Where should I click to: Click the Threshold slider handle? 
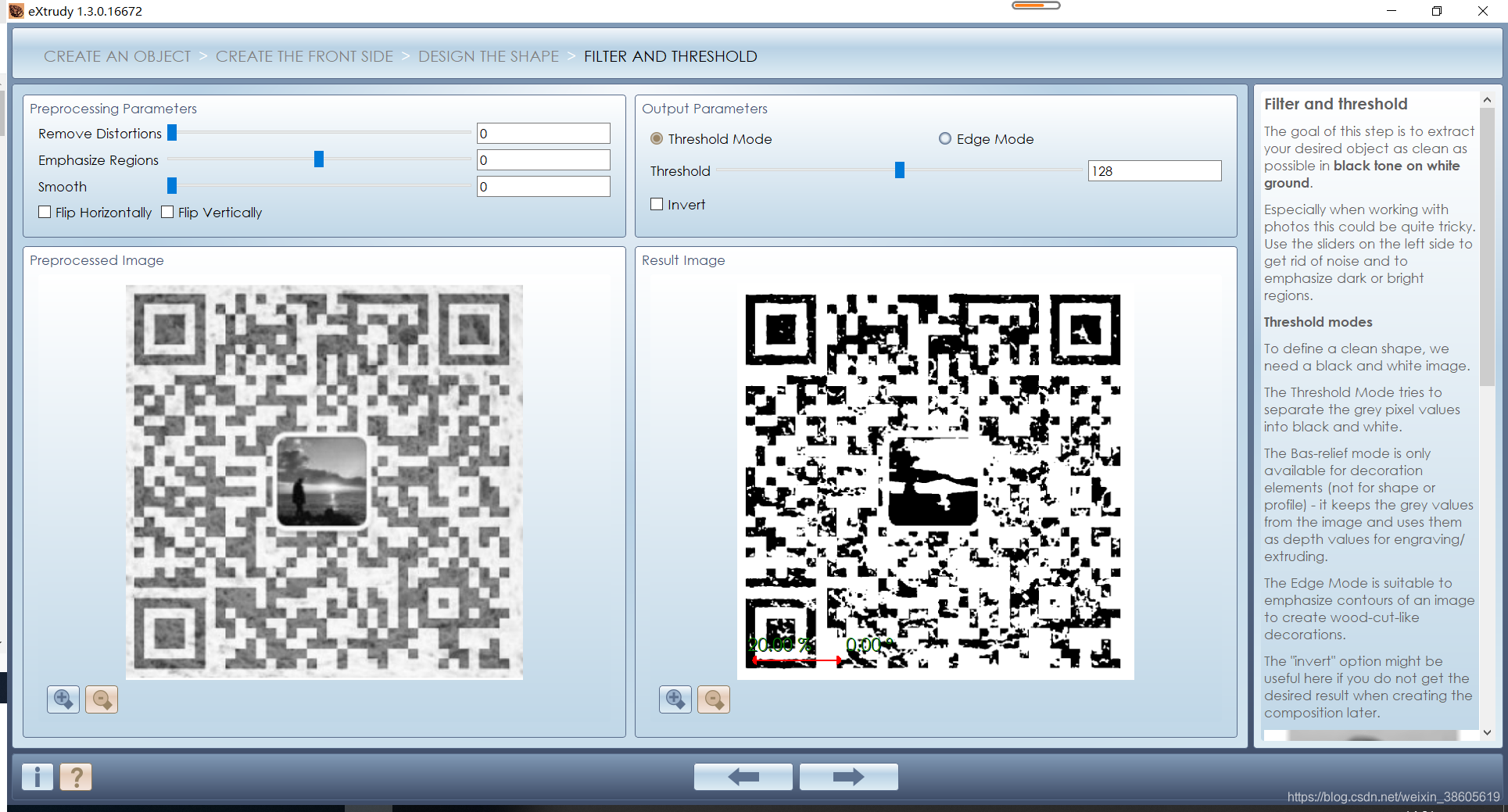click(x=900, y=170)
